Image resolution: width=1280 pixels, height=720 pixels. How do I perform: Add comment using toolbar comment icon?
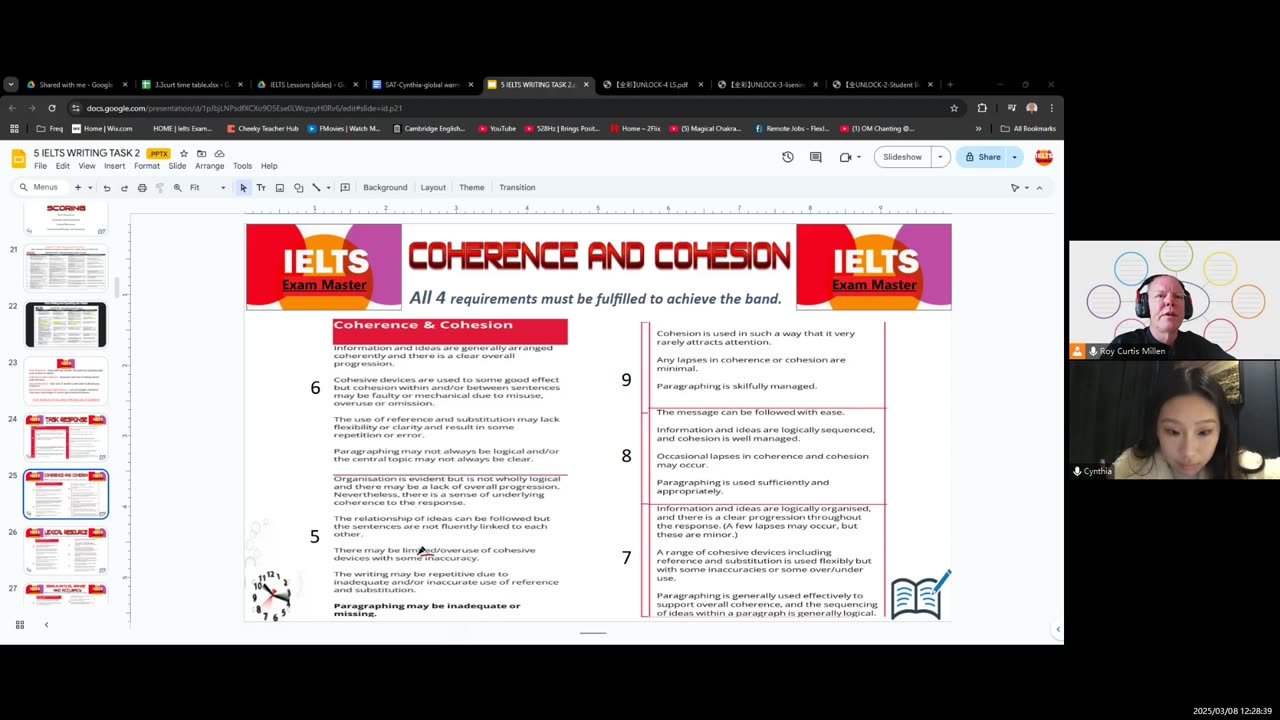[x=345, y=187]
